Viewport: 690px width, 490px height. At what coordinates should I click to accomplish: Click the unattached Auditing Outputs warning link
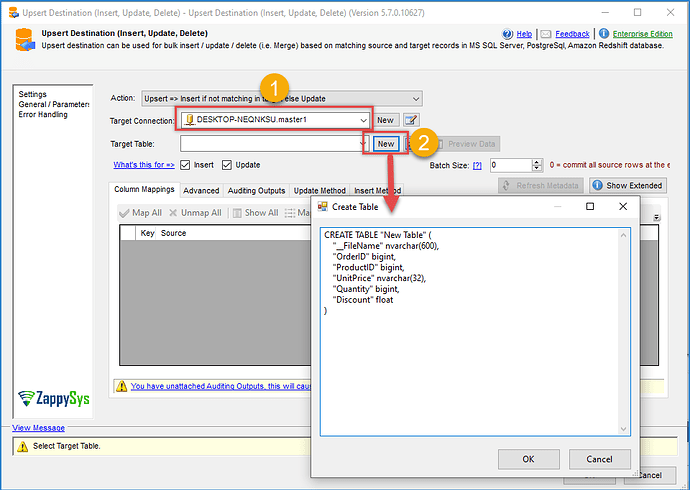coord(221,386)
